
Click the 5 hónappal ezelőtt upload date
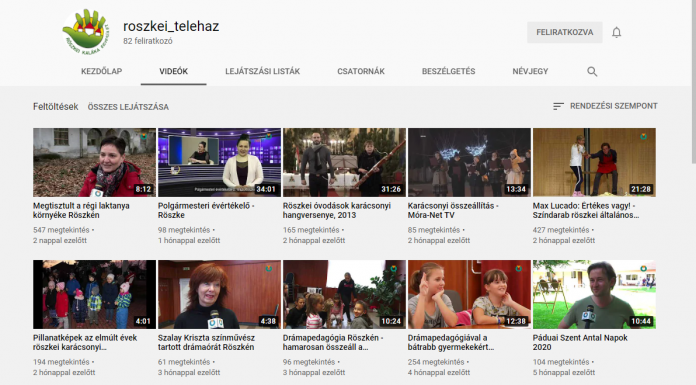pos(564,373)
